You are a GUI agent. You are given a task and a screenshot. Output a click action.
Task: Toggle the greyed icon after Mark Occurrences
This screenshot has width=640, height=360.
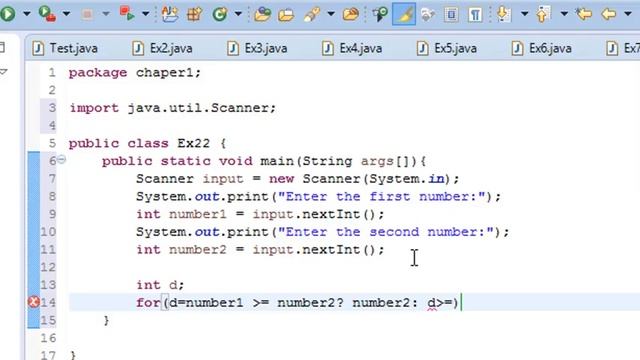(x=427, y=15)
